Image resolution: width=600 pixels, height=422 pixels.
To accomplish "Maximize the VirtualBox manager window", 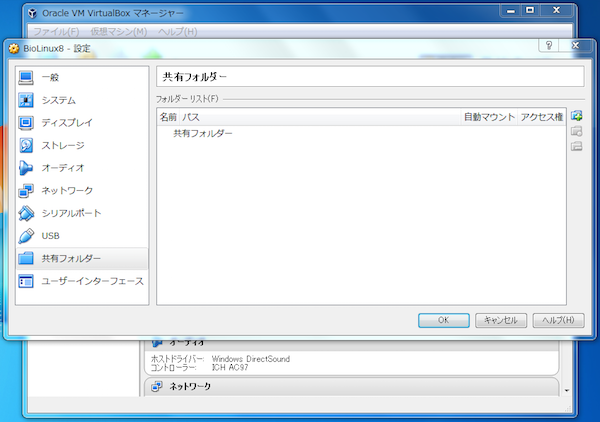I will click(530, 10).
